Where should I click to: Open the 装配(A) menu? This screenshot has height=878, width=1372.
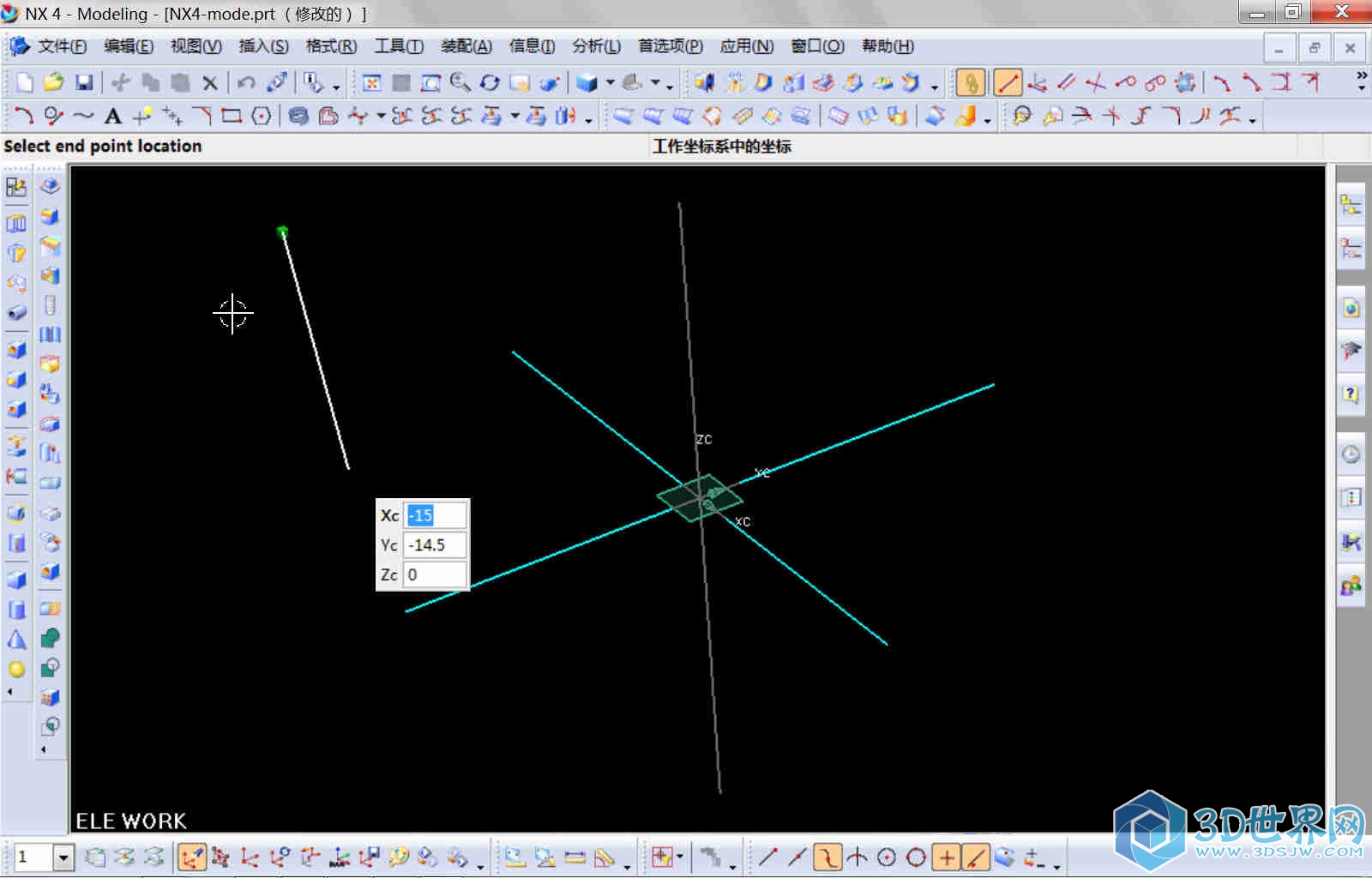[466, 46]
